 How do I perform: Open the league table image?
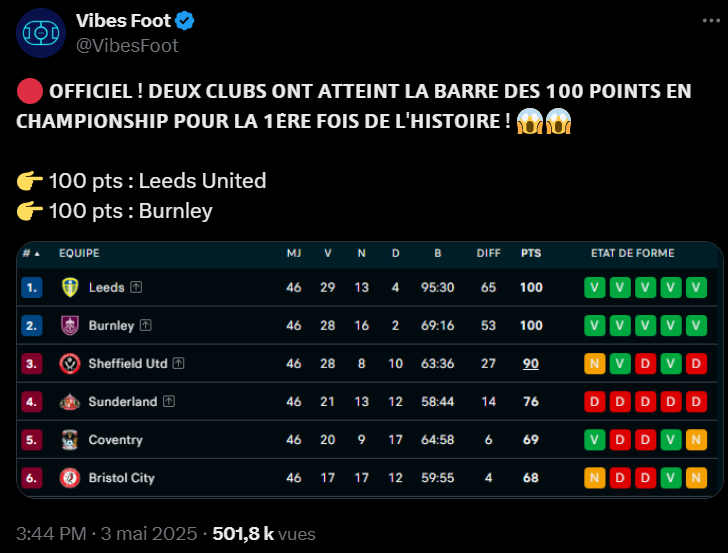pyautogui.click(x=370, y=370)
